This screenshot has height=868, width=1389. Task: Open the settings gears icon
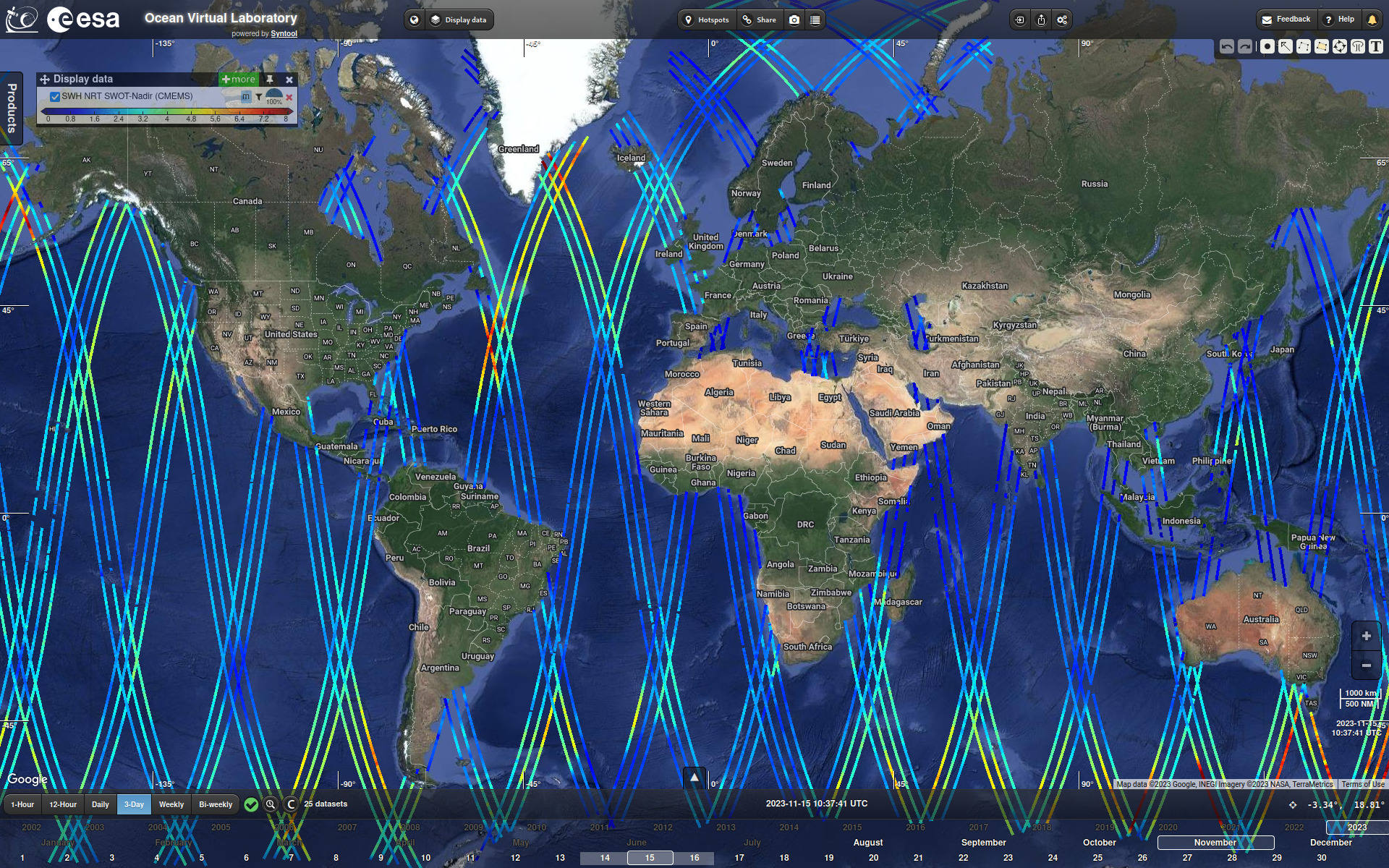tap(1062, 20)
